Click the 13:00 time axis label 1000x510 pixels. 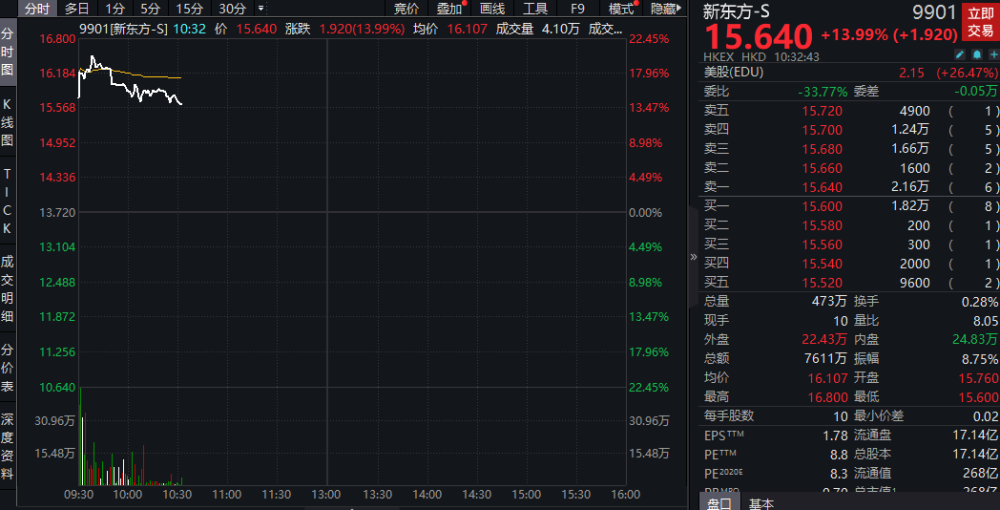point(327,495)
